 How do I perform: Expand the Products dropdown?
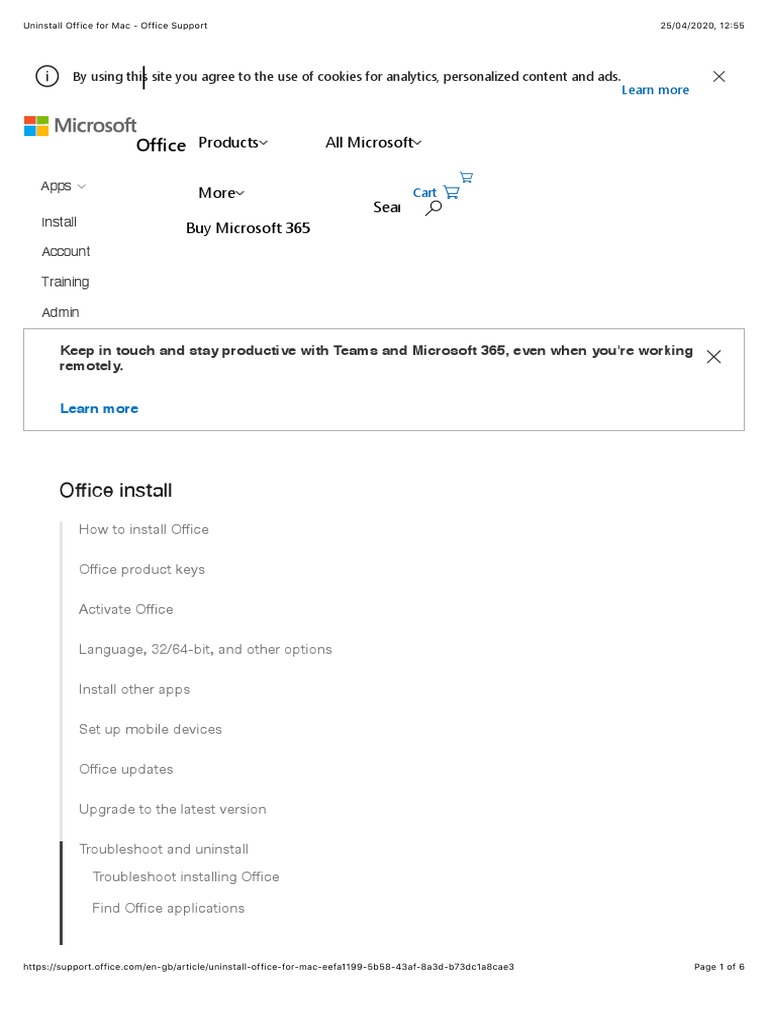(233, 142)
